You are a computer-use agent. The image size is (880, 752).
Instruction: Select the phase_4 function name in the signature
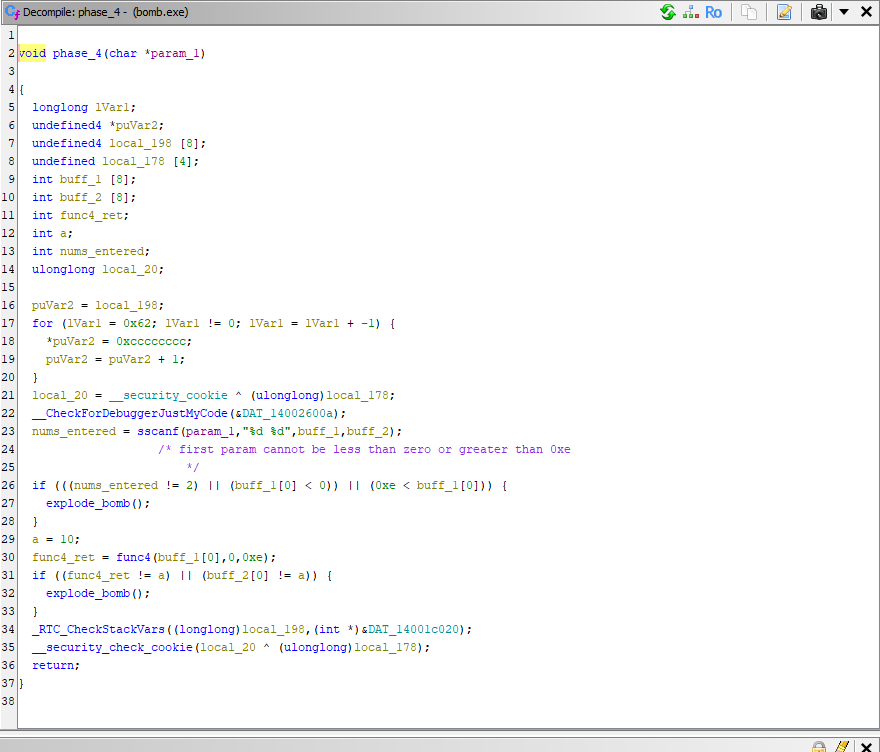[77, 53]
